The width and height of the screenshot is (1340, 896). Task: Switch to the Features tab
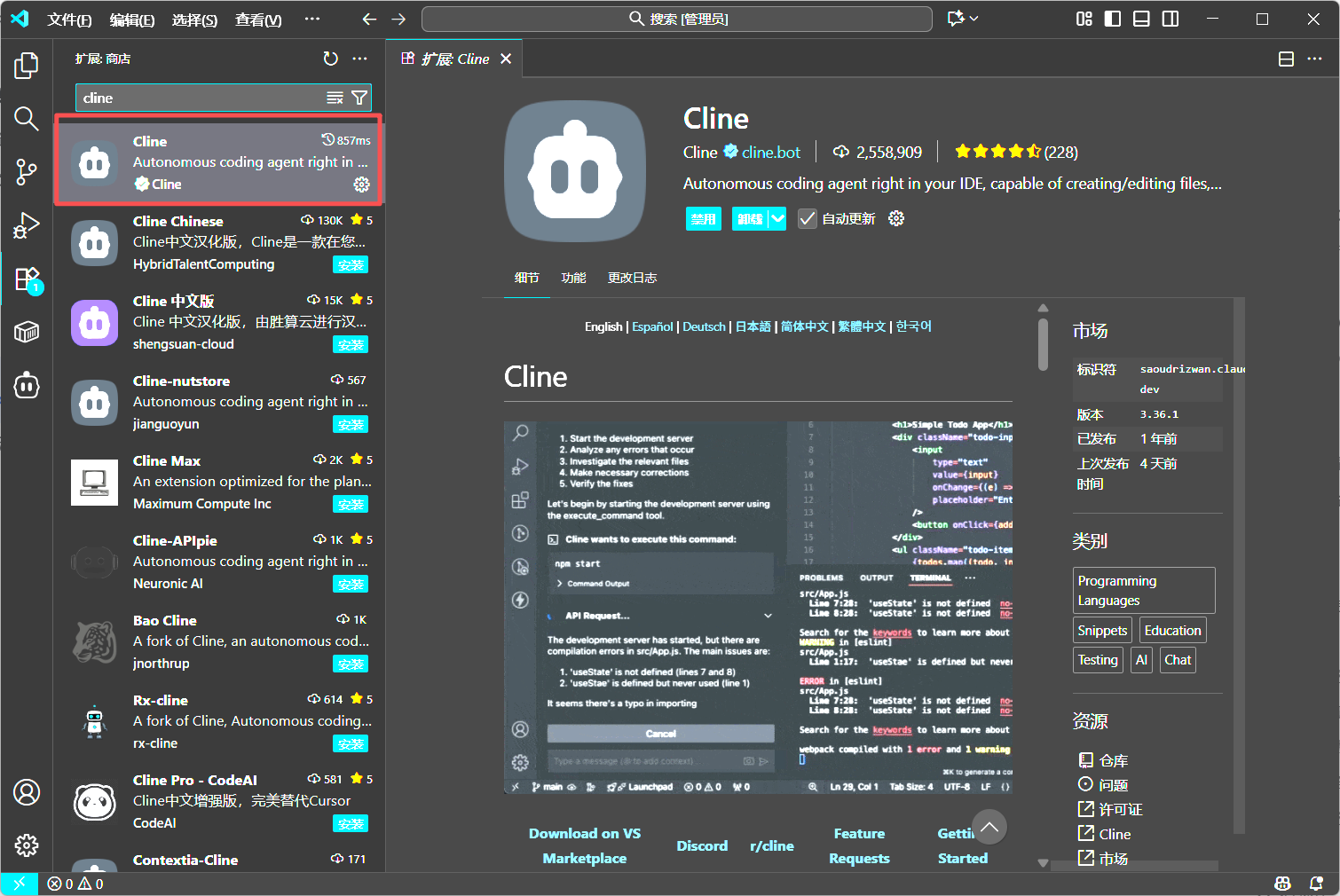pos(573,278)
